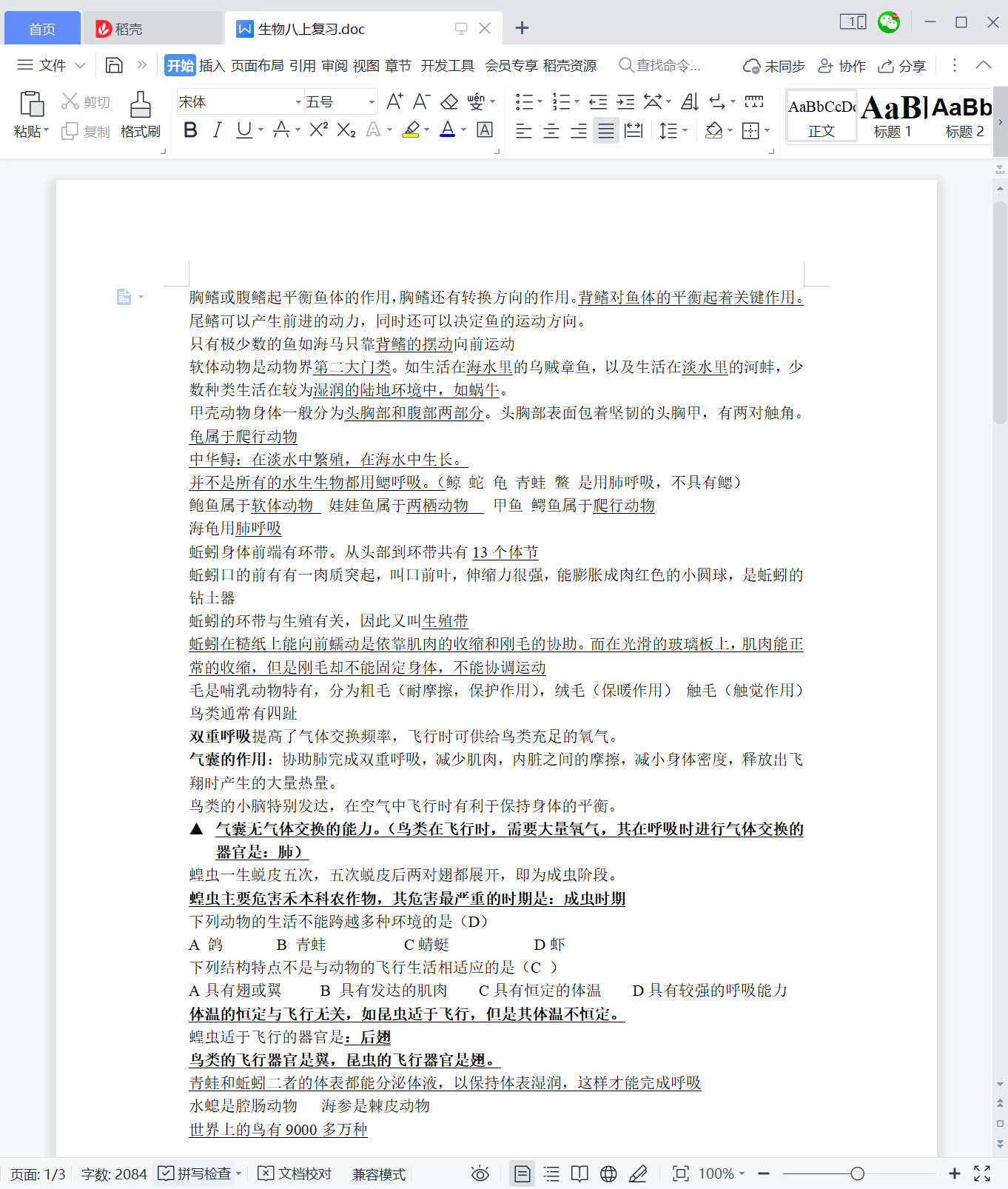This screenshot has height=1189, width=1008.
Task: Click the zoom slider handle
Action: tap(857, 1173)
